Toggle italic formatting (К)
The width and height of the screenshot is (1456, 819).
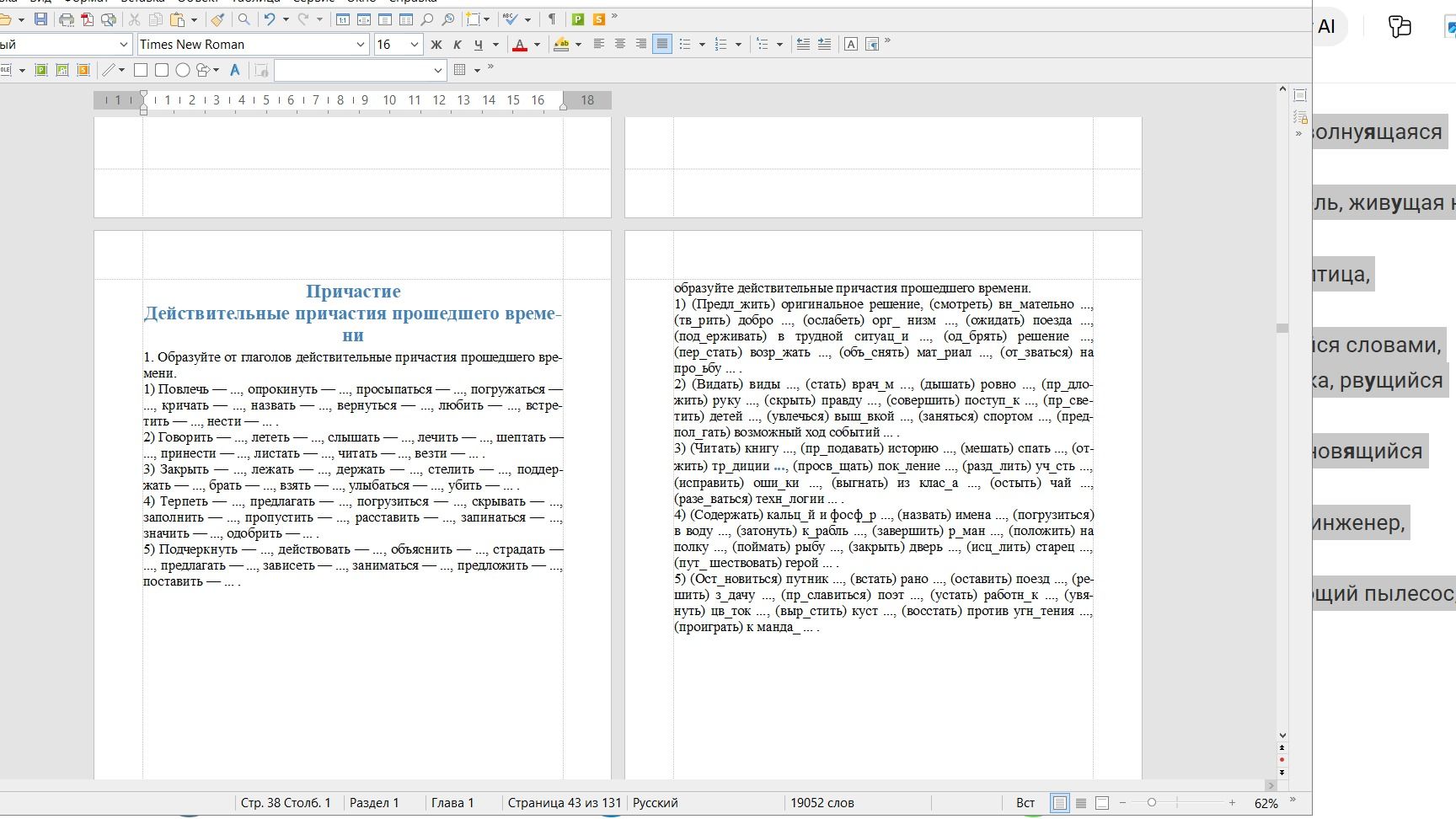tap(458, 45)
